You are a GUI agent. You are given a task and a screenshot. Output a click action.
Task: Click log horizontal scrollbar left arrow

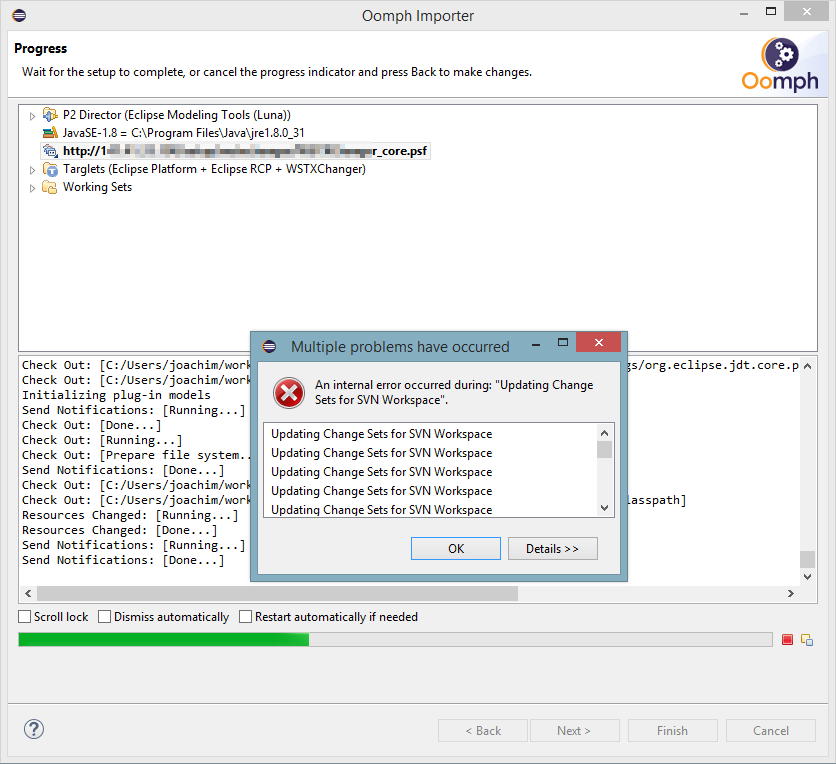[x=28, y=593]
